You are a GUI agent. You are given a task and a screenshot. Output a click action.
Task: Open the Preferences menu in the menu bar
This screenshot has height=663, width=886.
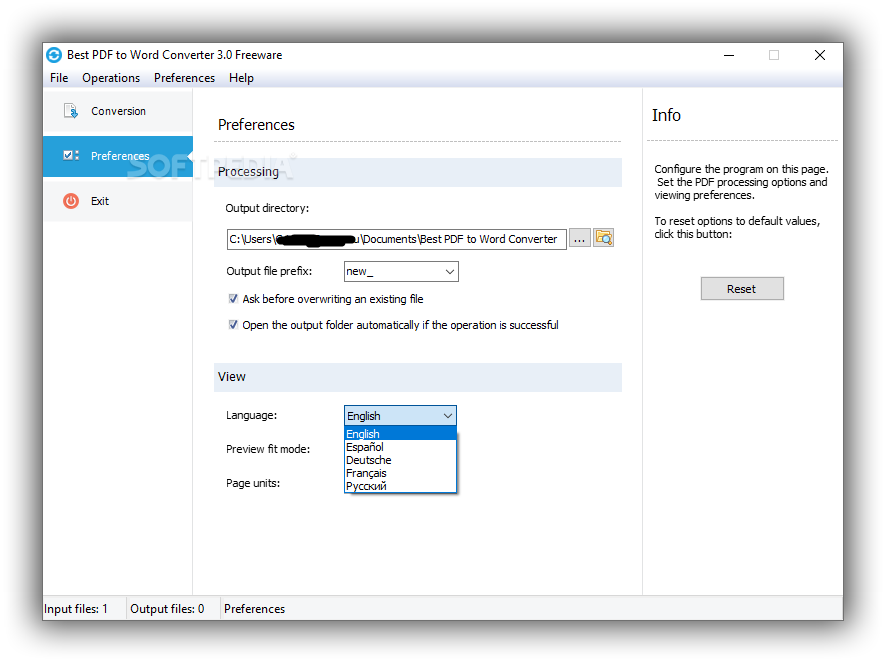(184, 78)
